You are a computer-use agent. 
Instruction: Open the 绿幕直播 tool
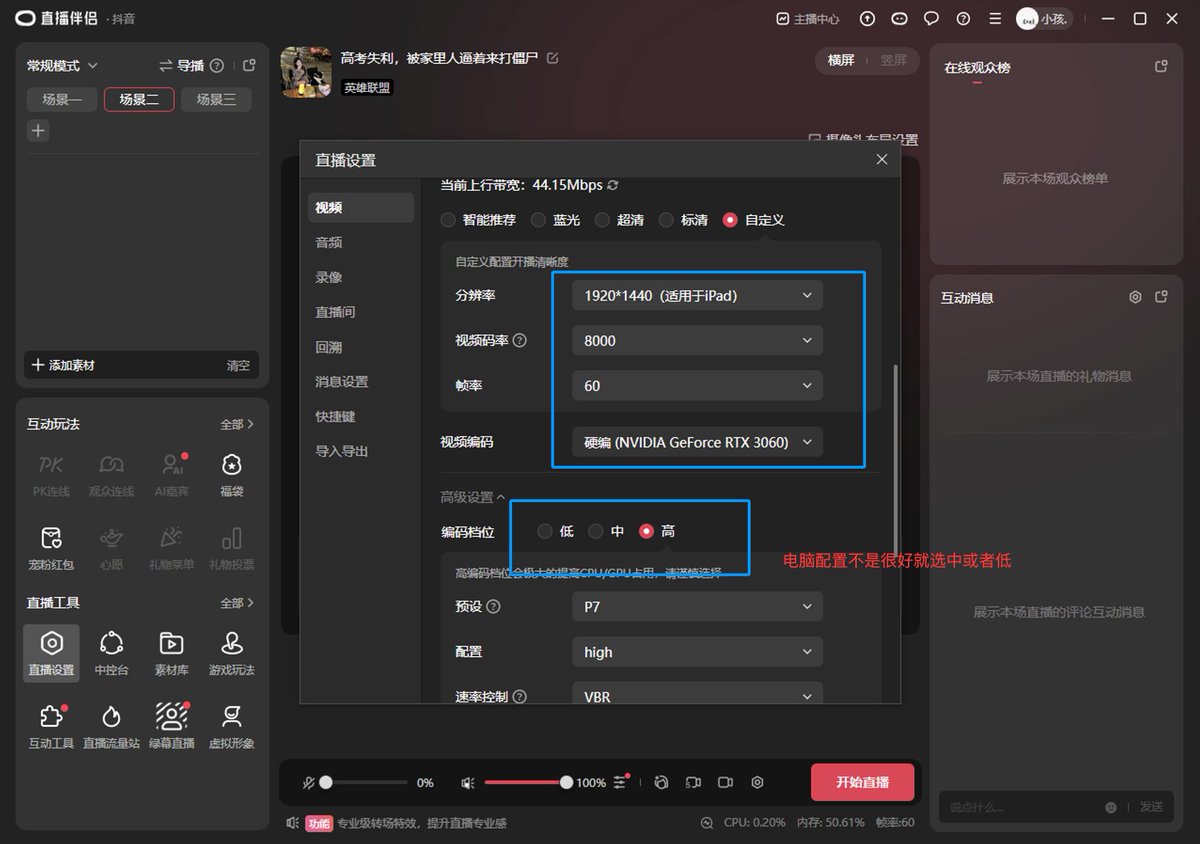coord(171,726)
